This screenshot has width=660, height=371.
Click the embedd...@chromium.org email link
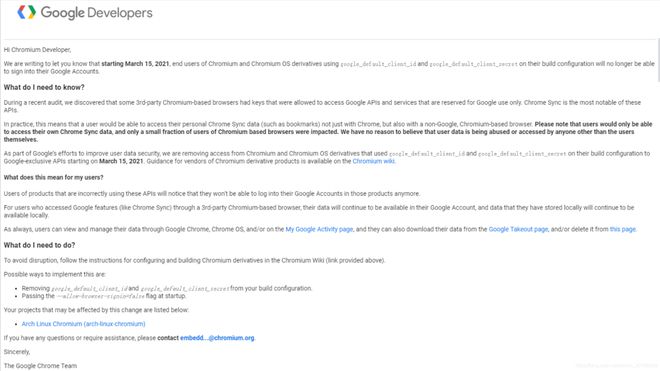coord(217,338)
